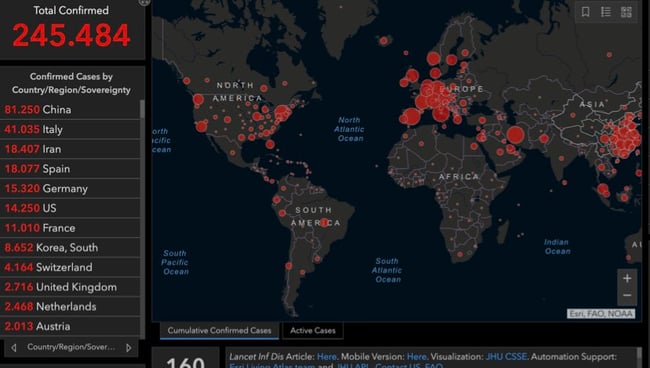Viewport: 650px width, 368px height.
Task: Go to next list view arrow
Action: [129, 347]
